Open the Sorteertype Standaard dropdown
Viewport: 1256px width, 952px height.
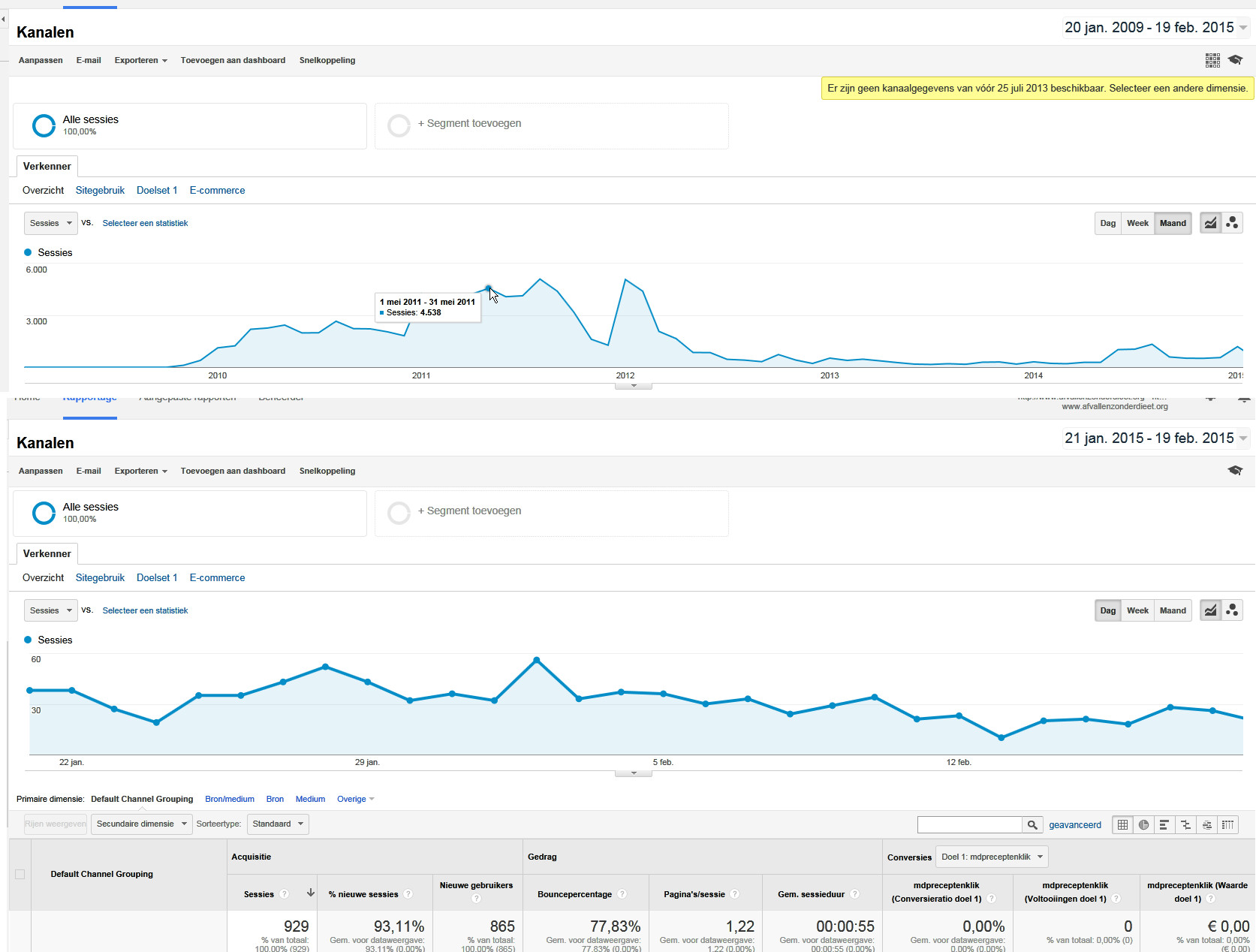[x=278, y=824]
